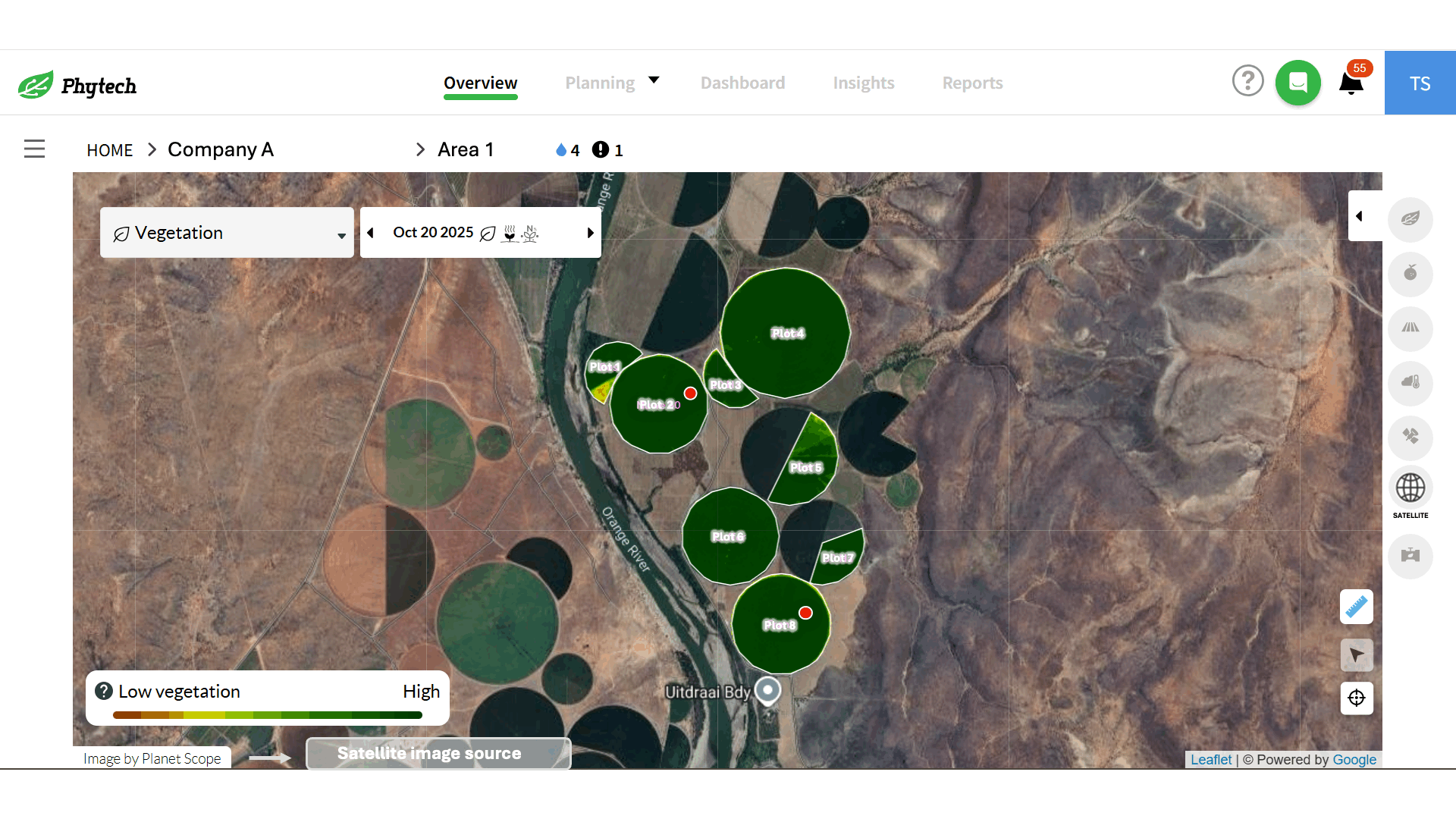Toggle the soil heat icon next to the date
Viewport: 1456px width, 819px height.
[x=510, y=234]
